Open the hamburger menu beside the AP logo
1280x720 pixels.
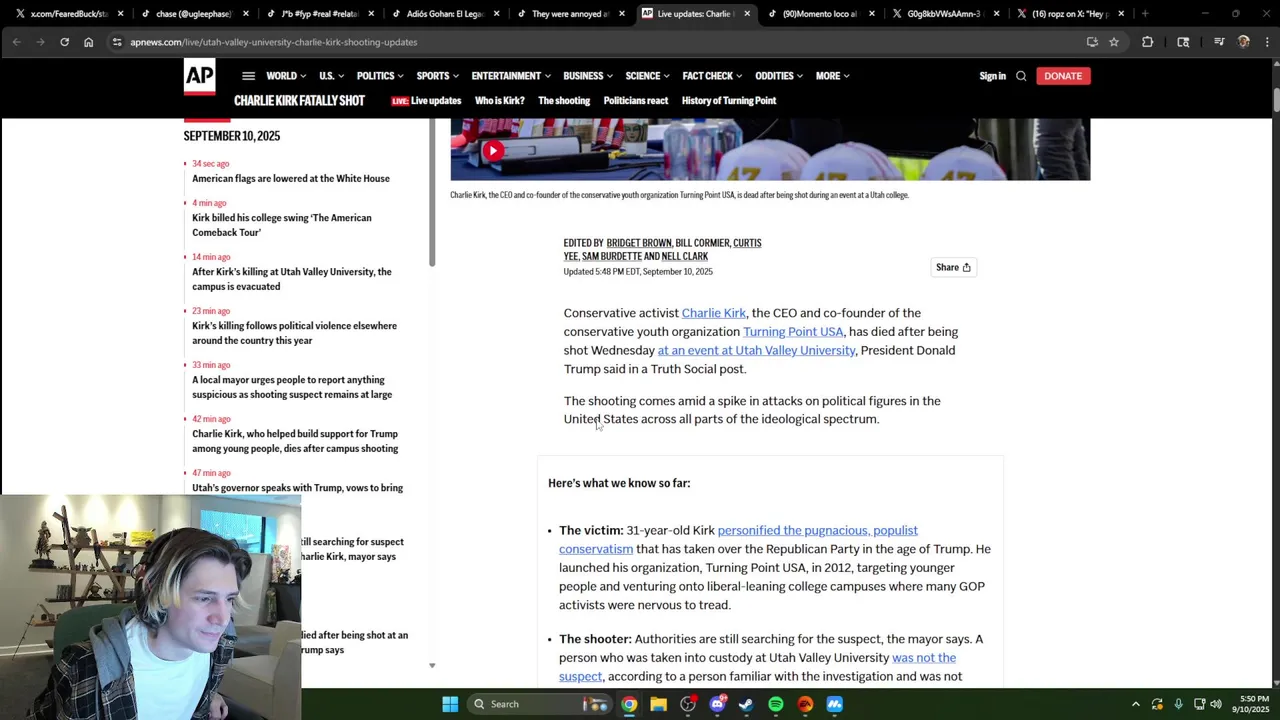[248, 76]
